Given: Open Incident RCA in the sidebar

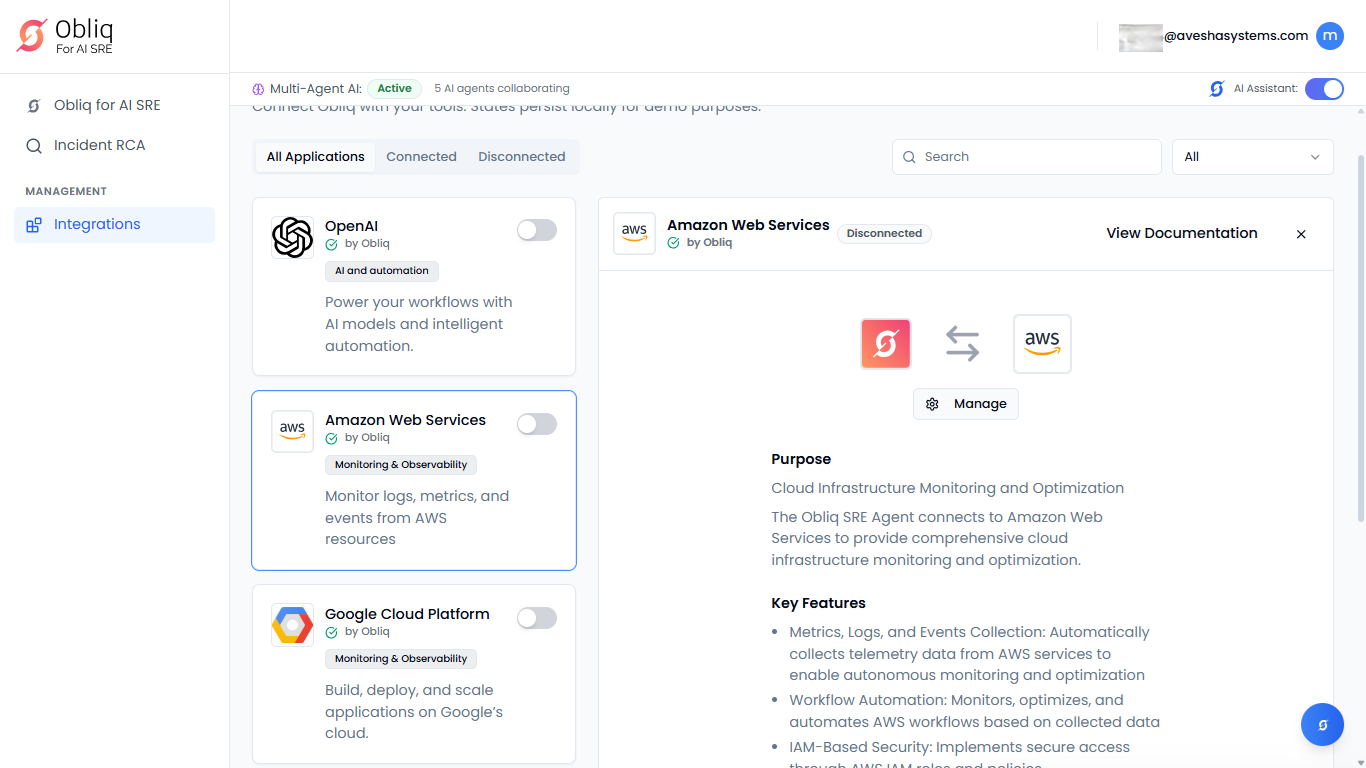Looking at the screenshot, I should [99, 145].
